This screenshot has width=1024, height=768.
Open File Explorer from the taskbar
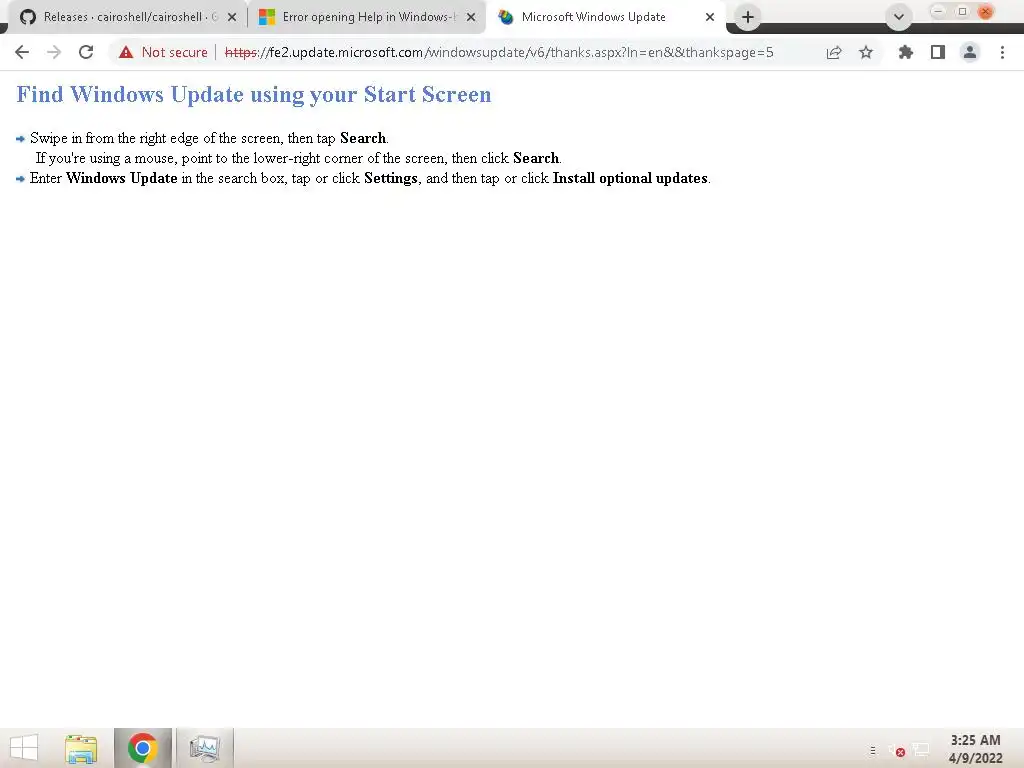(x=81, y=748)
